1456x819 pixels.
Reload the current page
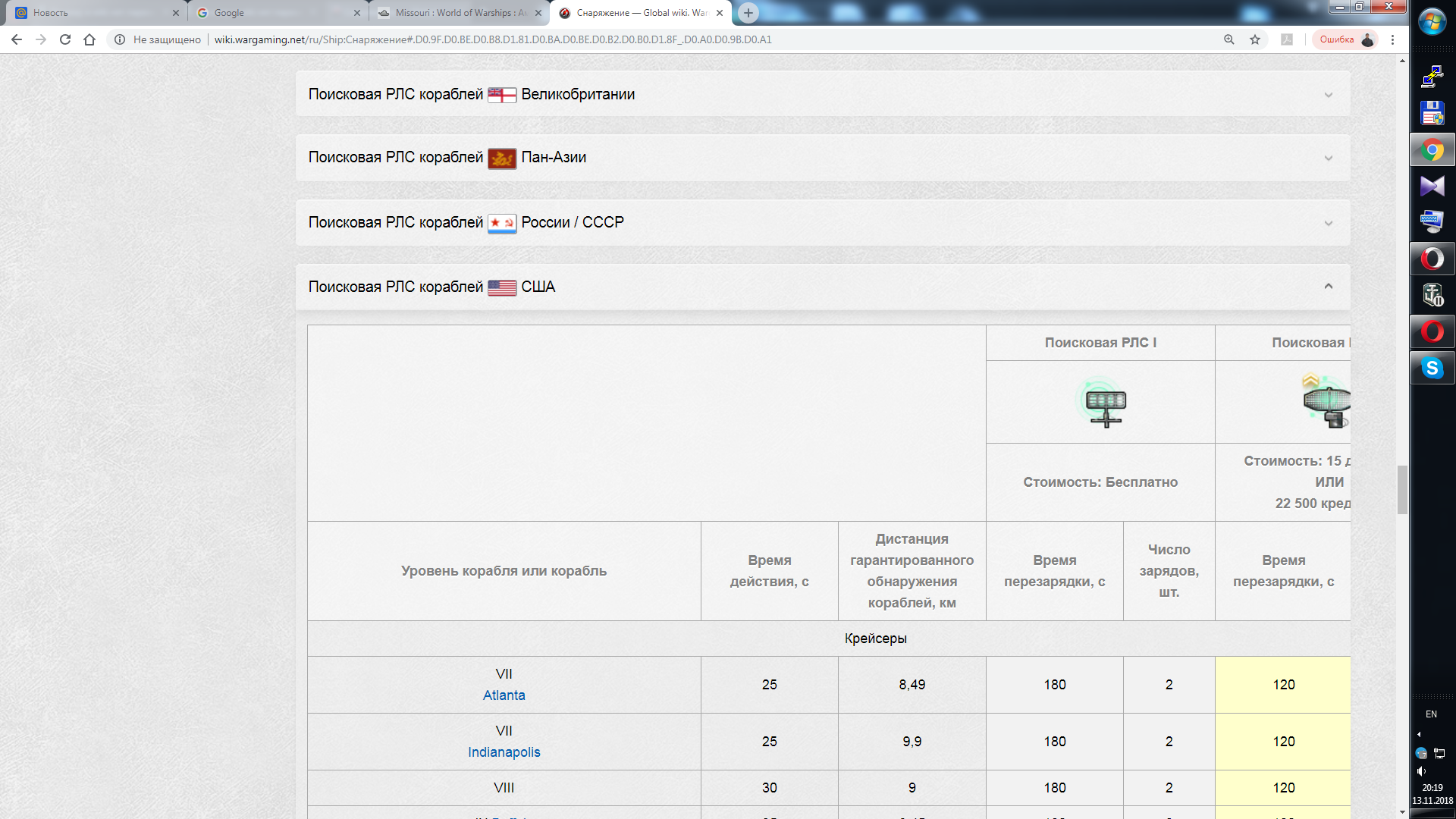tap(65, 39)
